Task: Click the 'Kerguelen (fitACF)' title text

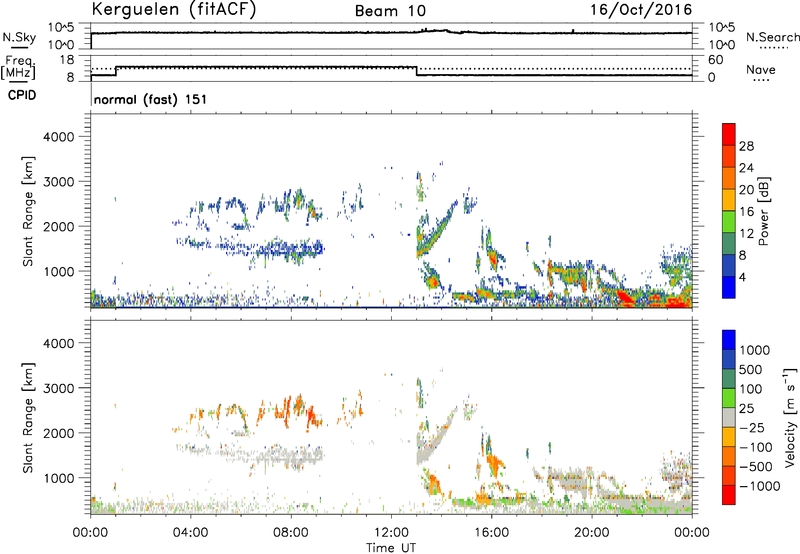Action: (x=173, y=10)
